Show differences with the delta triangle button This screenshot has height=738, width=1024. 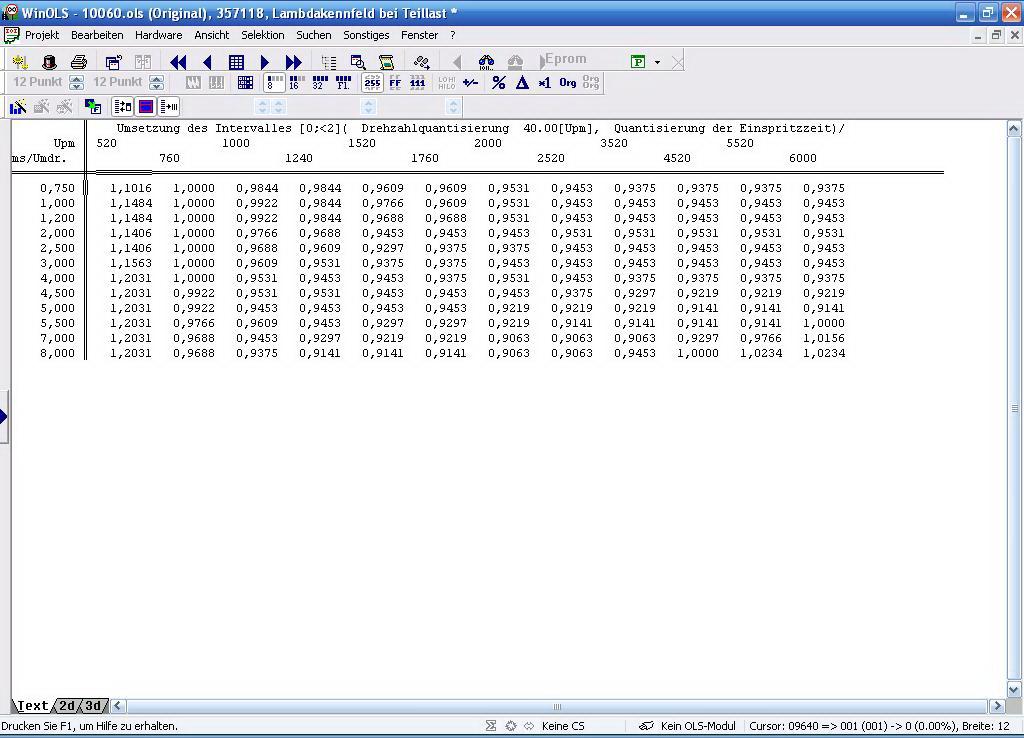[x=522, y=83]
